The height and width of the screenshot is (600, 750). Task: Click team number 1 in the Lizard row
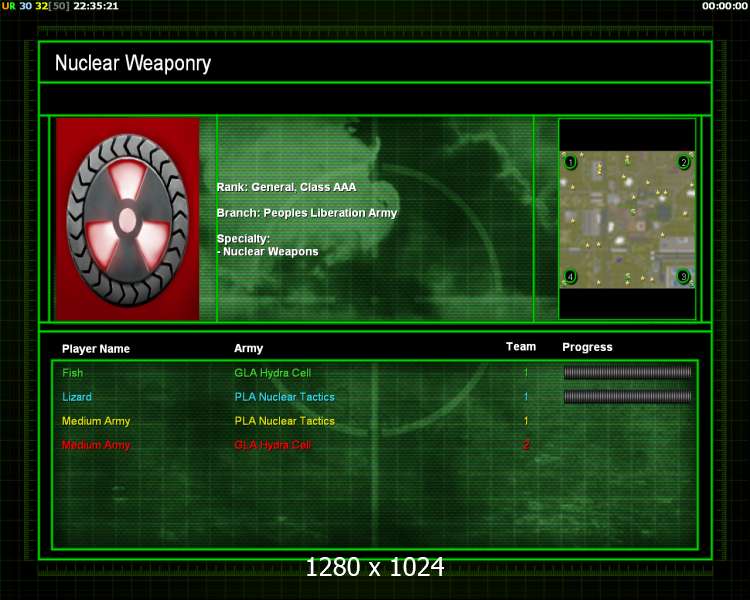[526, 396]
